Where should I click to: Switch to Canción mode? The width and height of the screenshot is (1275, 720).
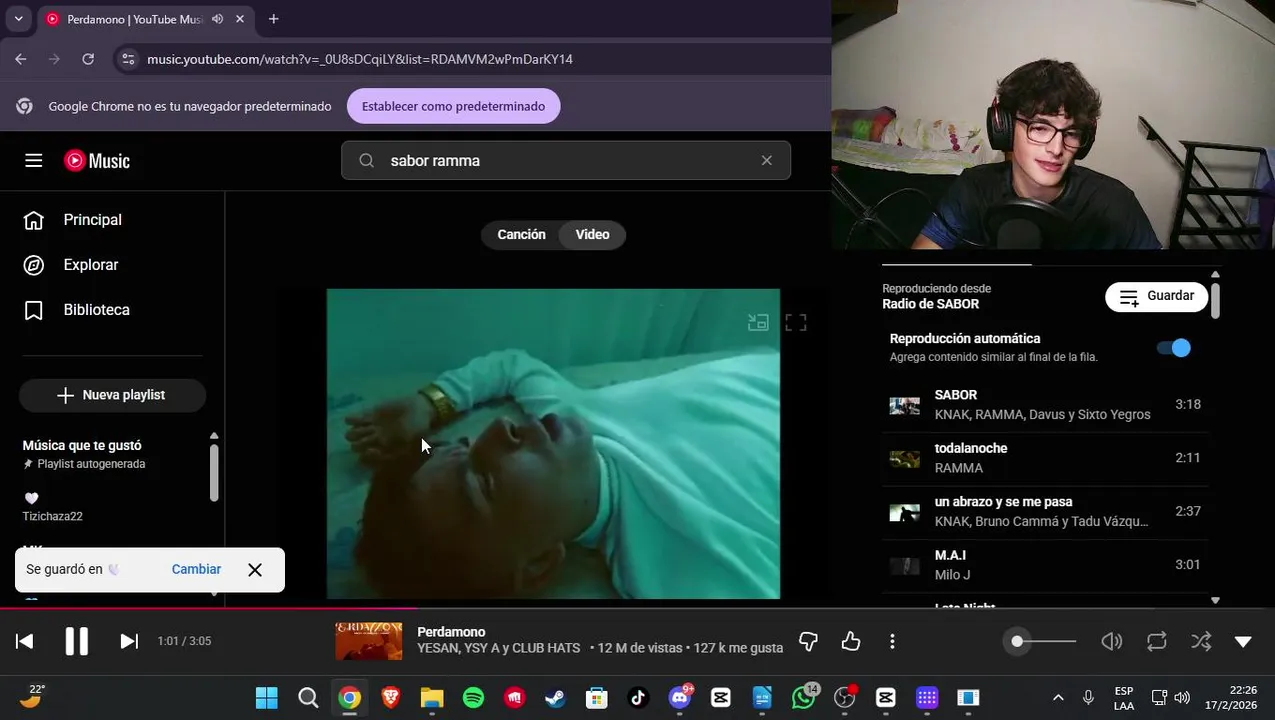521,234
